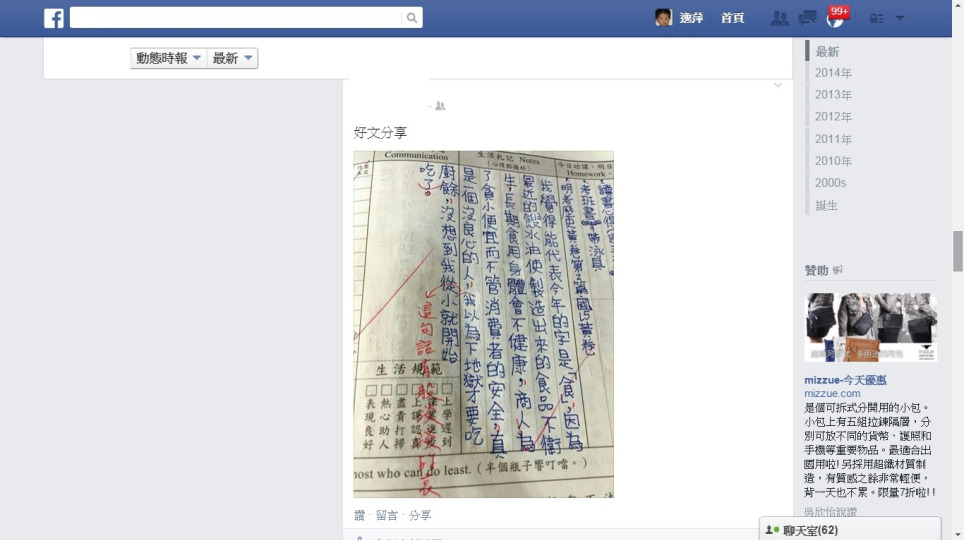Click the mizzue-今天優惠 ad link
Screen dimensions: 964x540
click(845, 380)
